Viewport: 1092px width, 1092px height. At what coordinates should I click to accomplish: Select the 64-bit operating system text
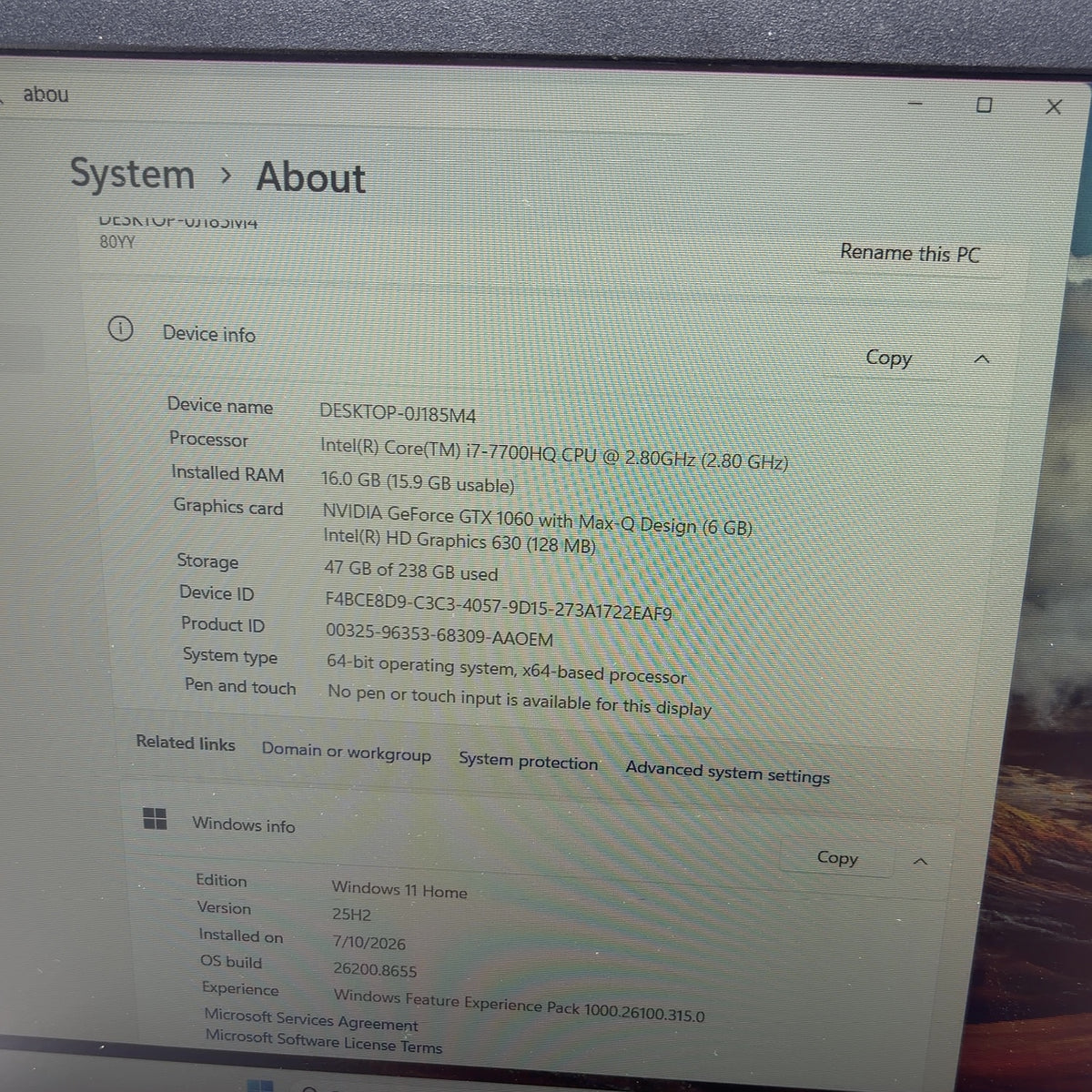506,670
